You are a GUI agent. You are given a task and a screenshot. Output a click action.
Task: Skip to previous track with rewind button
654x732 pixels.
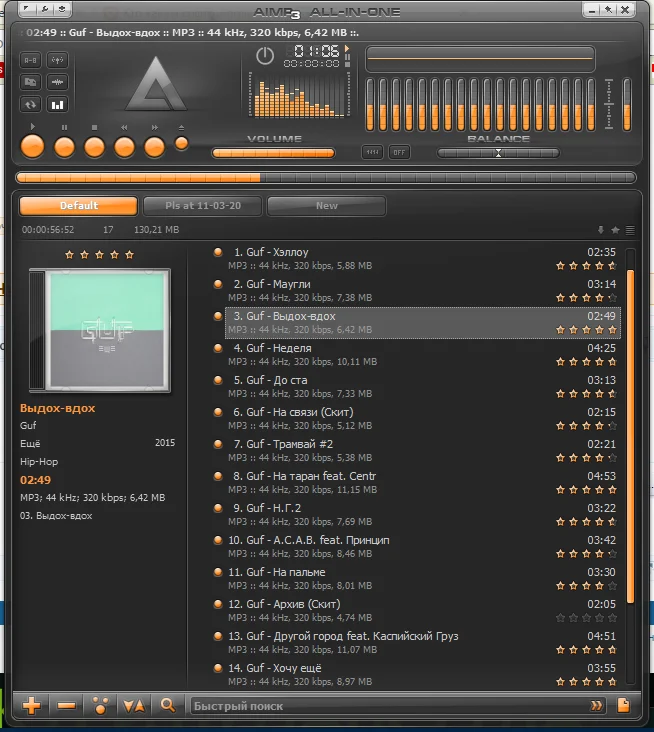(x=124, y=147)
